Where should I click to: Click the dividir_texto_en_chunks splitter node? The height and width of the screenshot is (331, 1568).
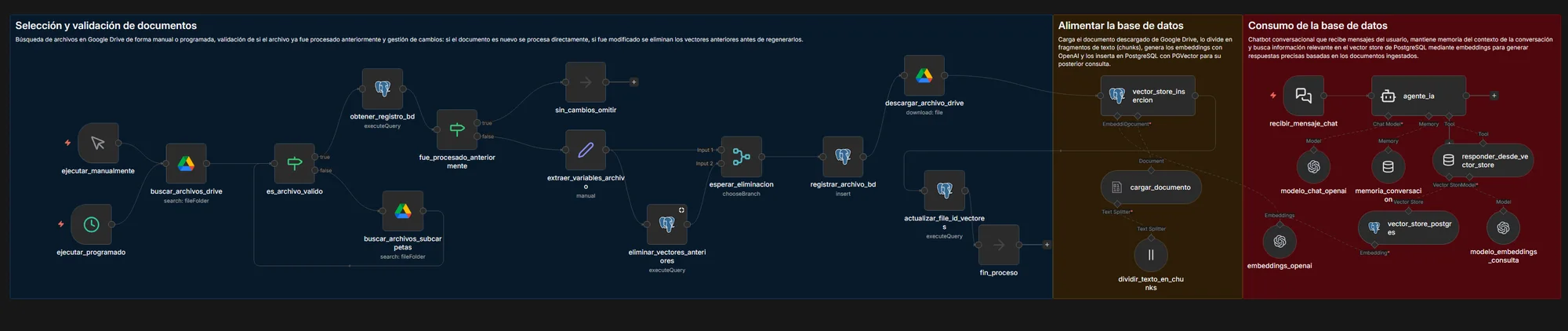[1151, 255]
